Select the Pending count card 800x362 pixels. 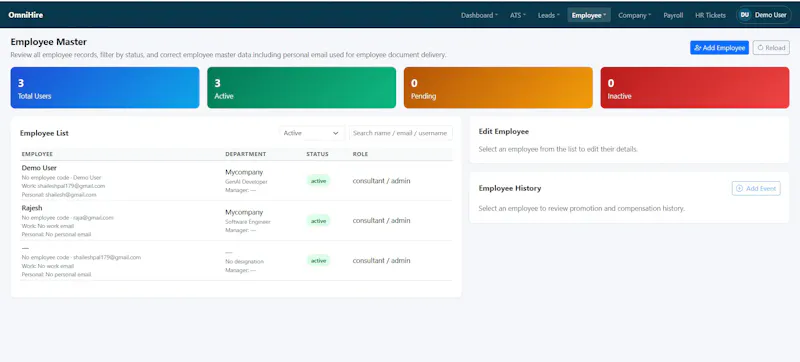click(x=498, y=88)
